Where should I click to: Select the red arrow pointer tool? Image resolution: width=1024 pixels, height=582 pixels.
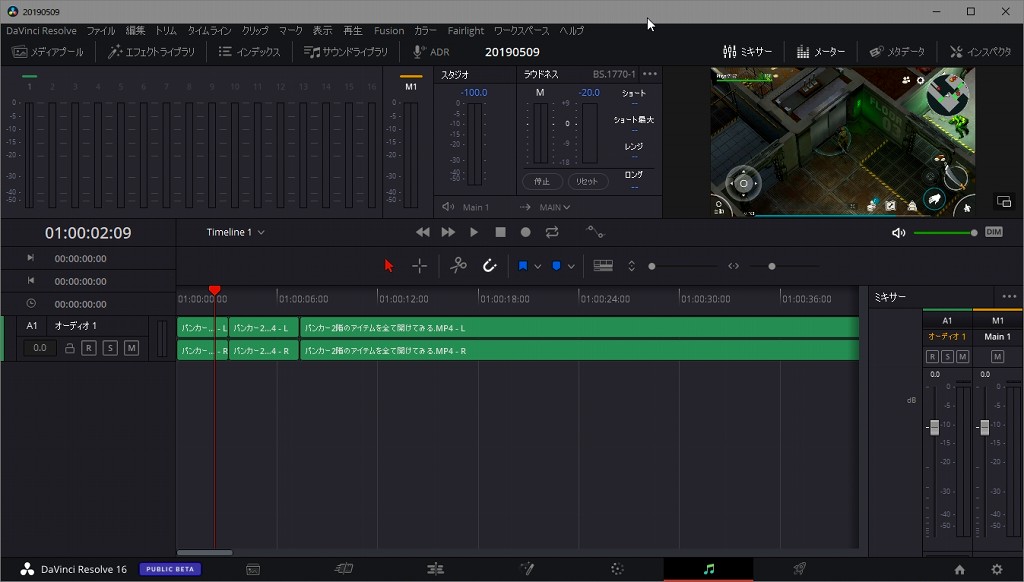point(389,266)
